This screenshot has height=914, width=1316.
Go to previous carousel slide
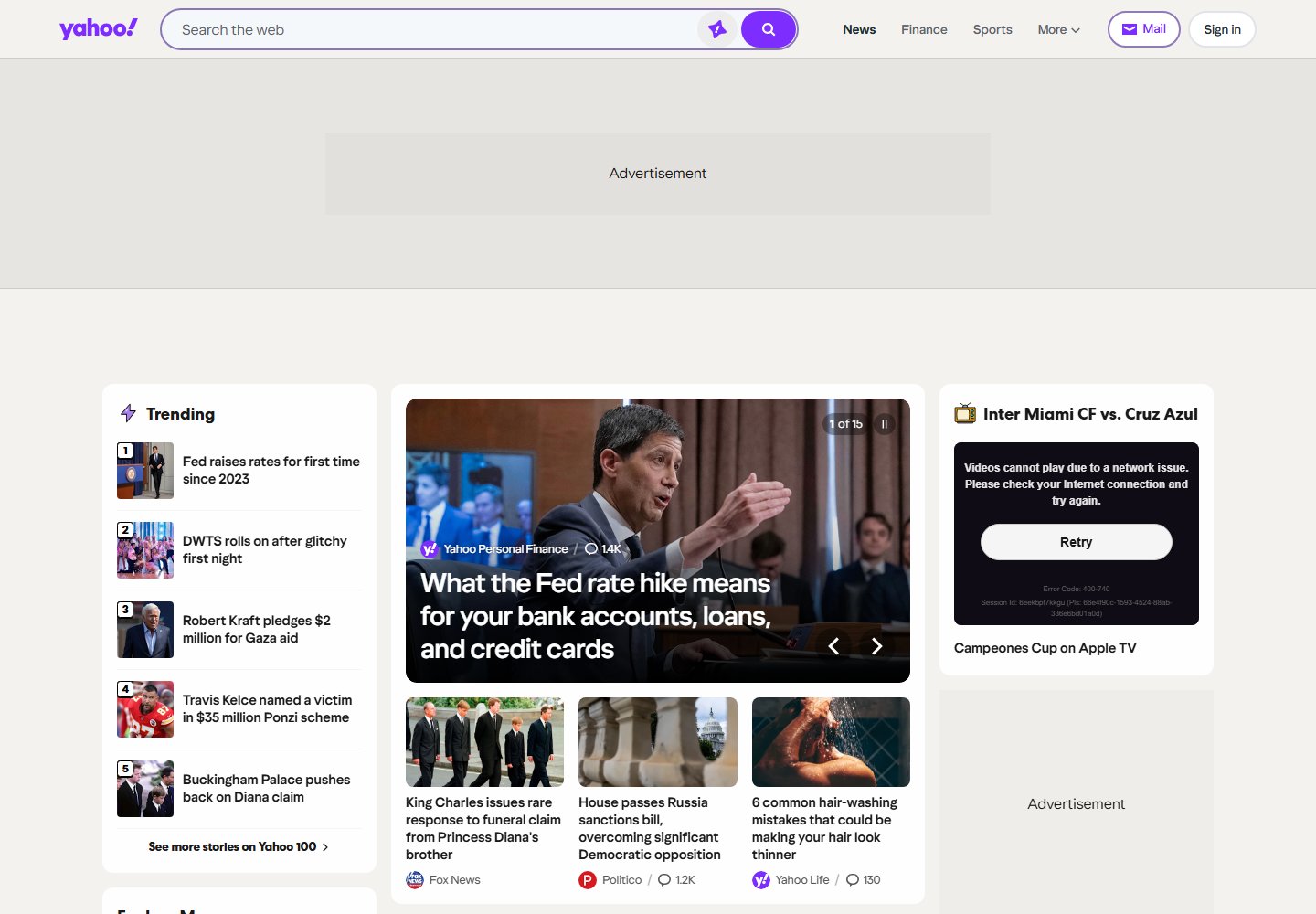833,646
